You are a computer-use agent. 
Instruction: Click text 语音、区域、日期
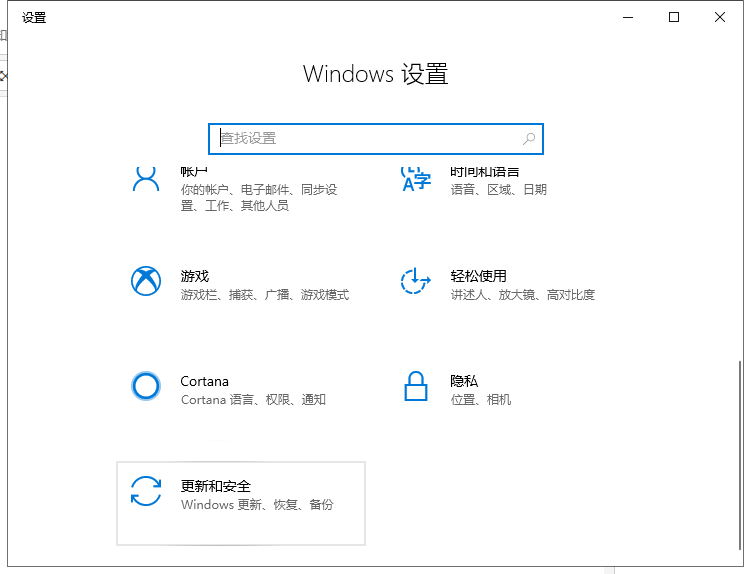pyautogui.click(x=499, y=190)
